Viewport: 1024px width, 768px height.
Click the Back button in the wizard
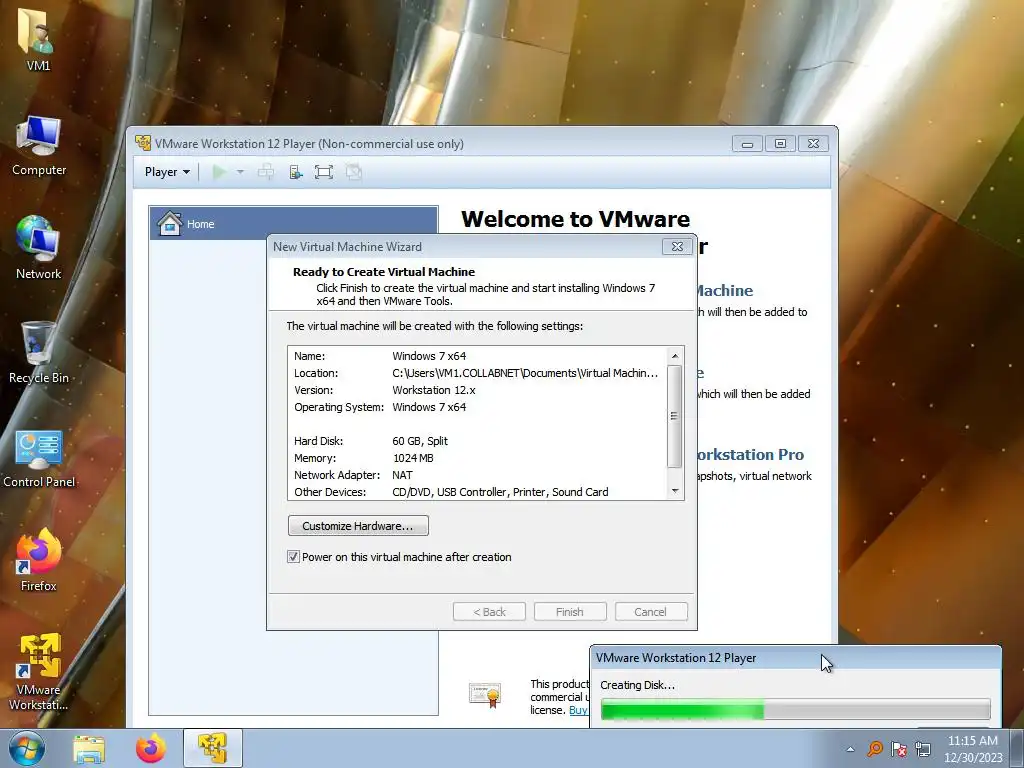click(489, 611)
